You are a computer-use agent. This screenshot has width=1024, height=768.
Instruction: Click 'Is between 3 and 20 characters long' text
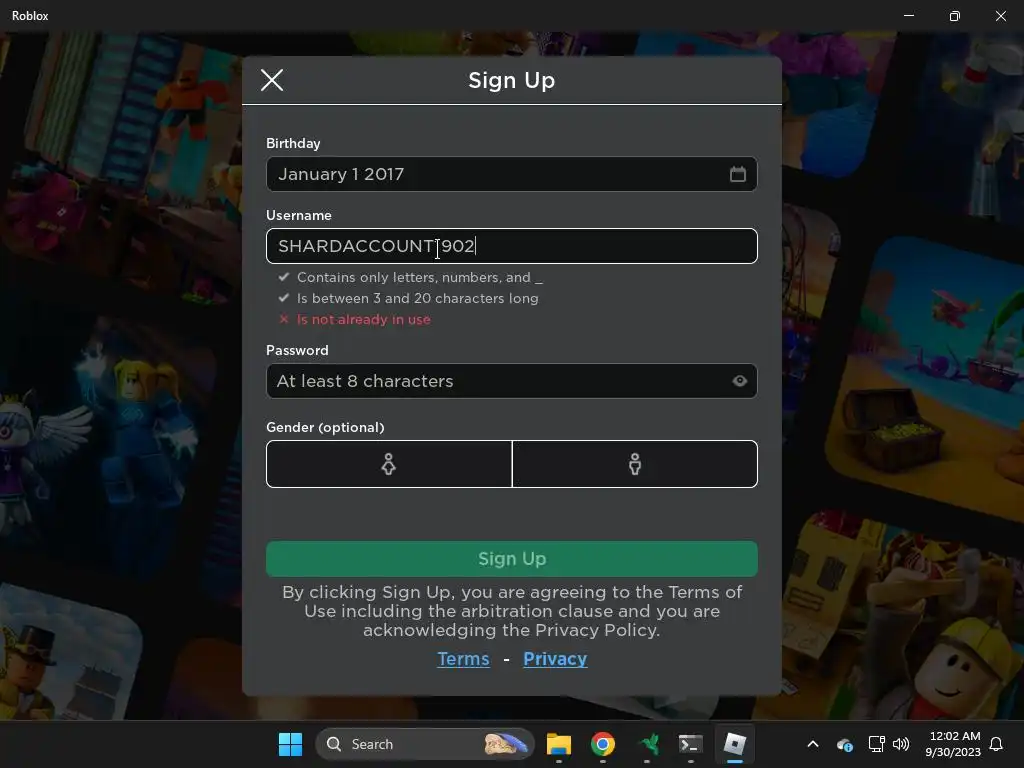click(417, 298)
